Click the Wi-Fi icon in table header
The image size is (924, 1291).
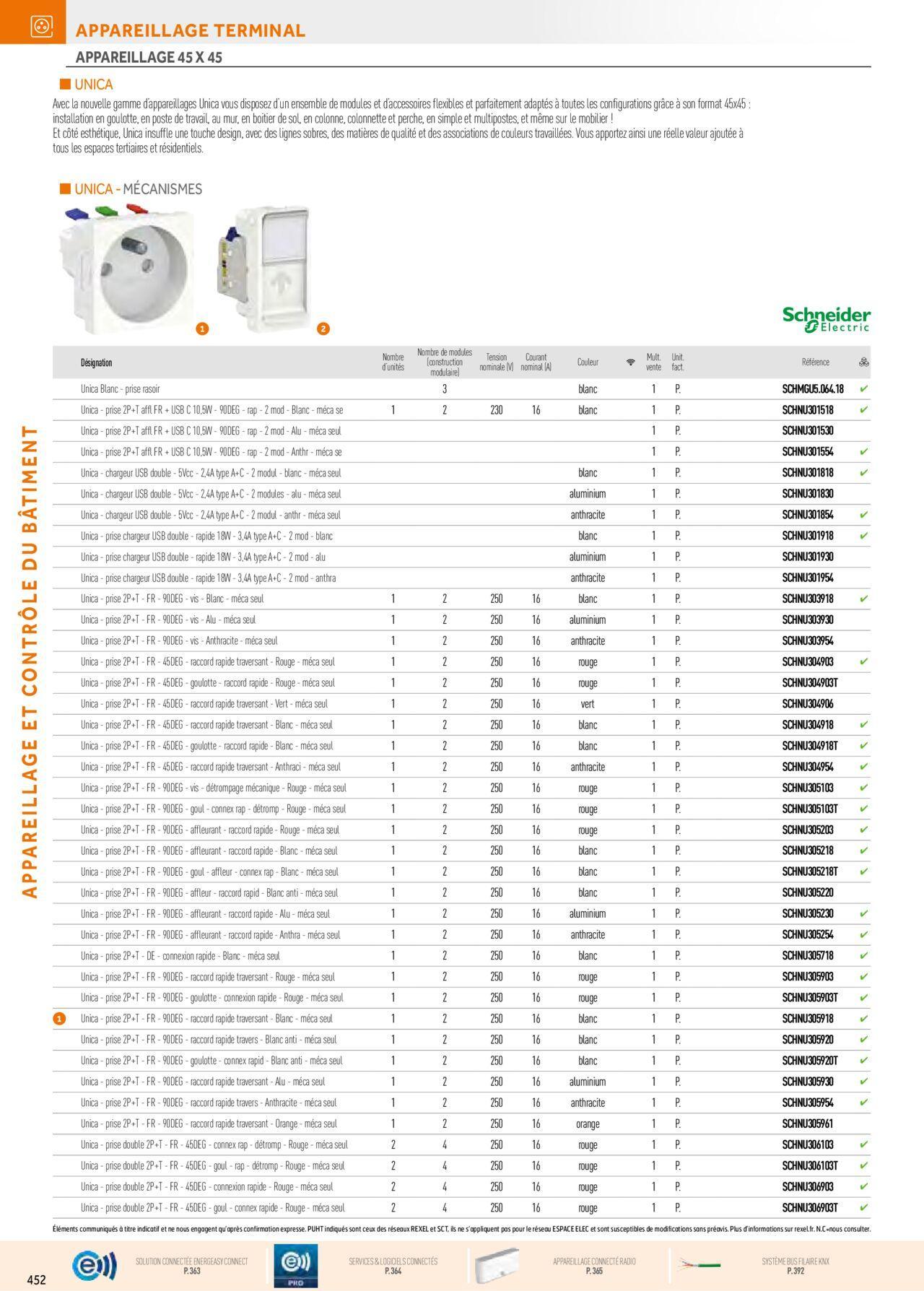click(x=630, y=362)
